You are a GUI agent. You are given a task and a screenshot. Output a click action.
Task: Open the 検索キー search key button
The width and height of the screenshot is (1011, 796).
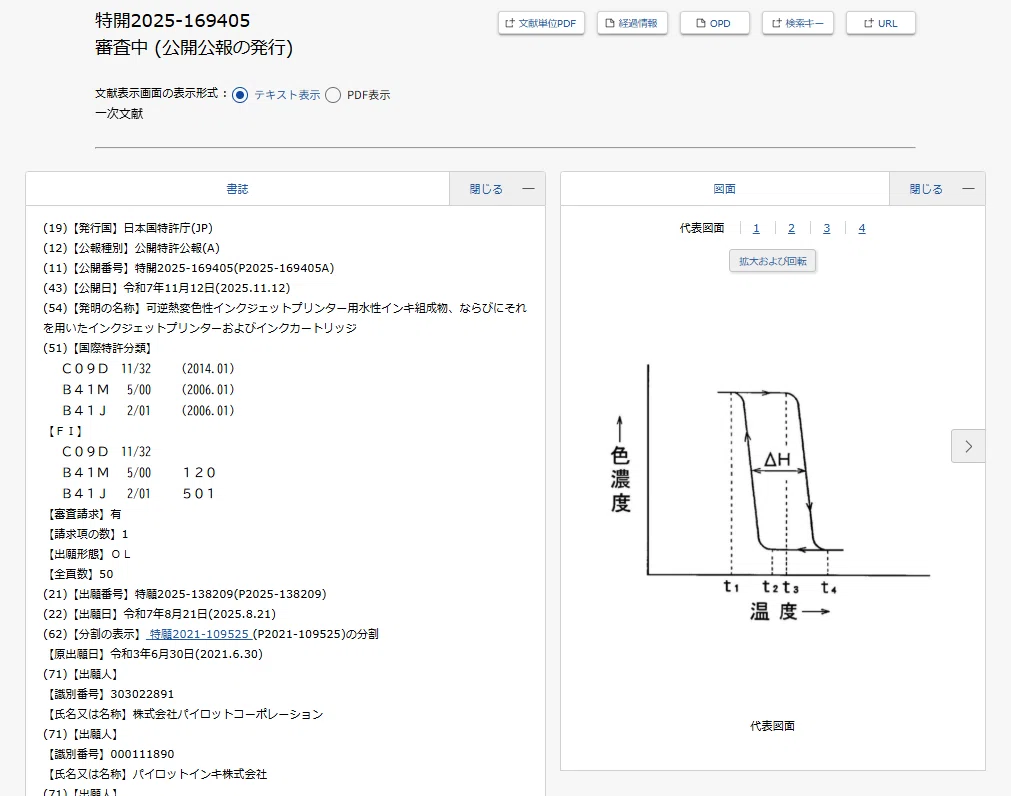[797, 23]
